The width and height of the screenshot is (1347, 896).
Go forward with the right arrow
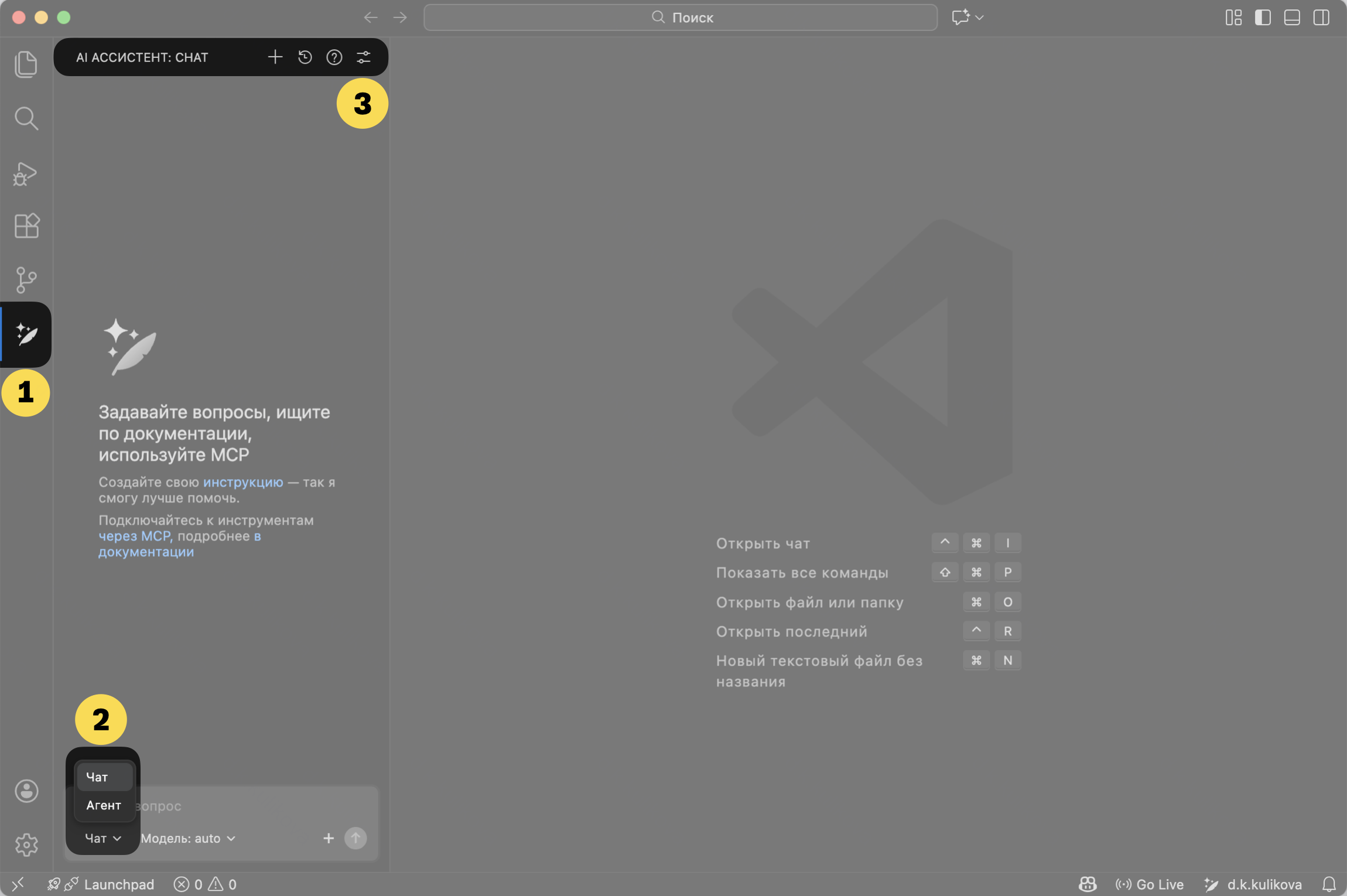tap(400, 18)
